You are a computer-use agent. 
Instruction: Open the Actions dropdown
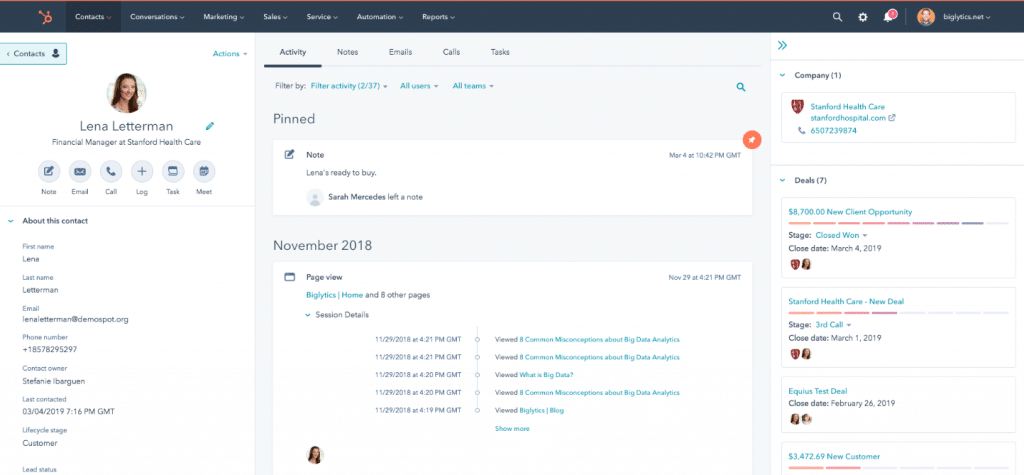pos(230,54)
